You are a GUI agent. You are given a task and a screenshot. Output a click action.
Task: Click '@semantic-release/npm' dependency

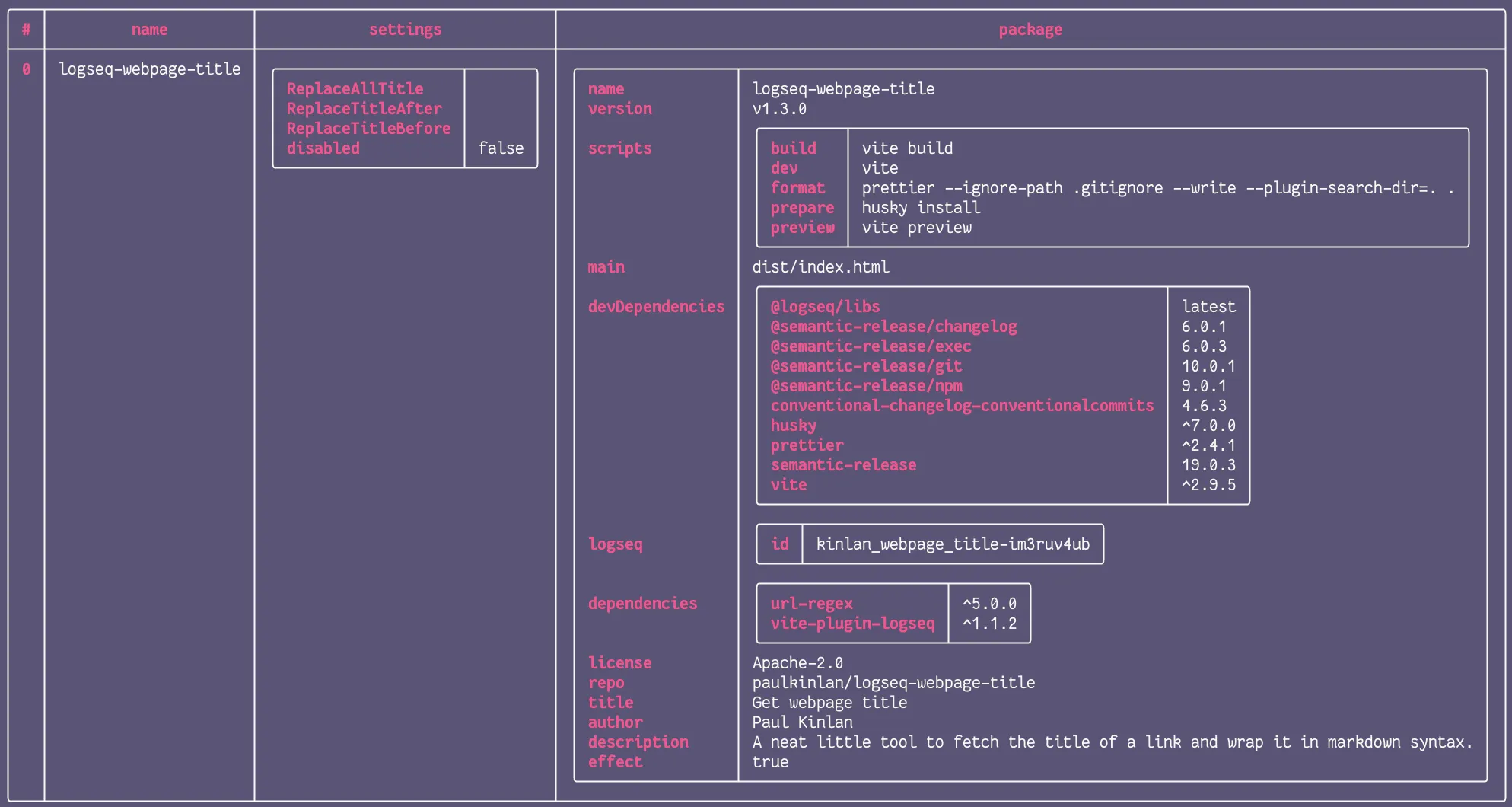(x=866, y=386)
